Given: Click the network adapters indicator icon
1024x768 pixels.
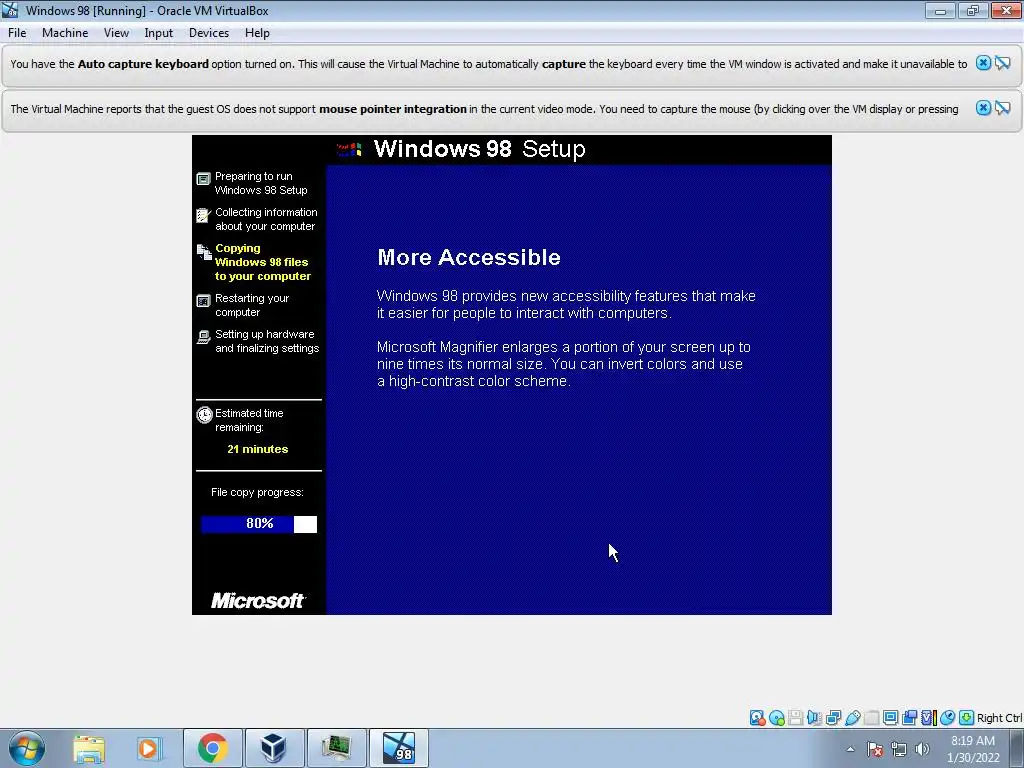Looking at the screenshot, I should click(x=833, y=718).
